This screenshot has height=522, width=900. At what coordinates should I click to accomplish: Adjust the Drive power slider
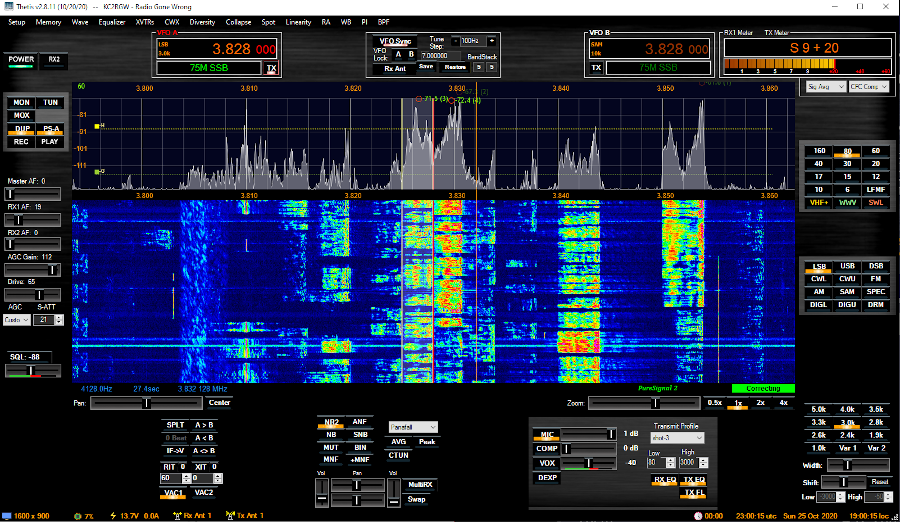pyautogui.click(x=33, y=295)
